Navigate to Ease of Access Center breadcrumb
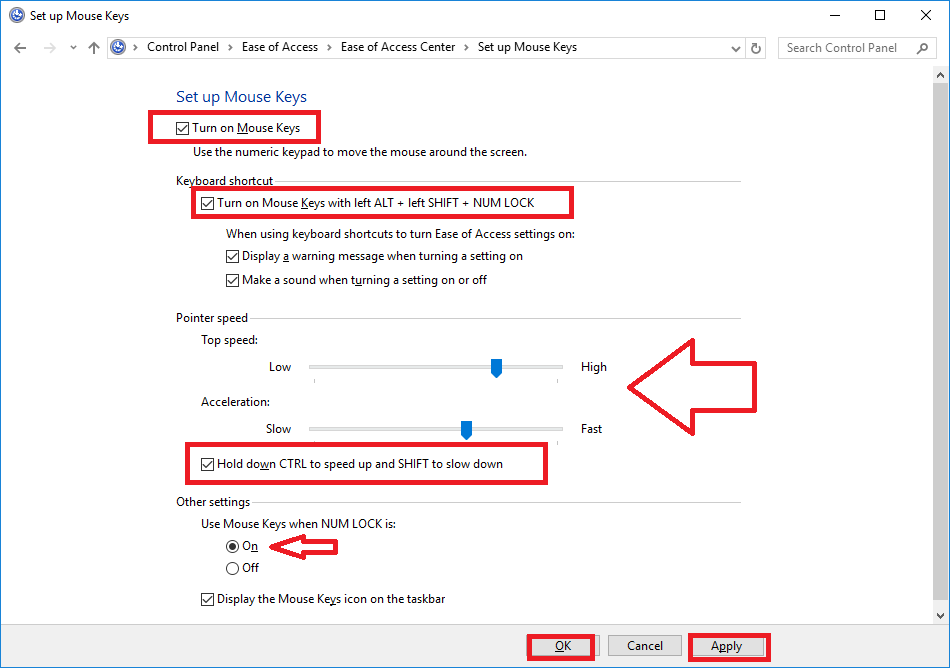 pyautogui.click(x=398, y=46)
